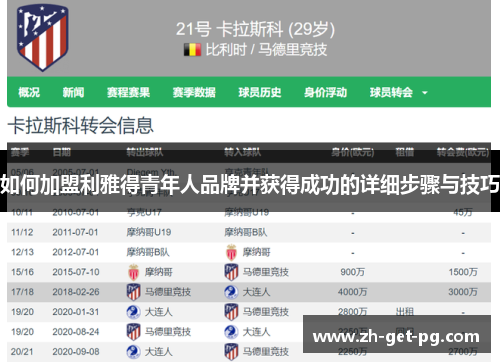
Task: Click season cell 15/16
Action: pyautogui.click(x=22, y=272)
